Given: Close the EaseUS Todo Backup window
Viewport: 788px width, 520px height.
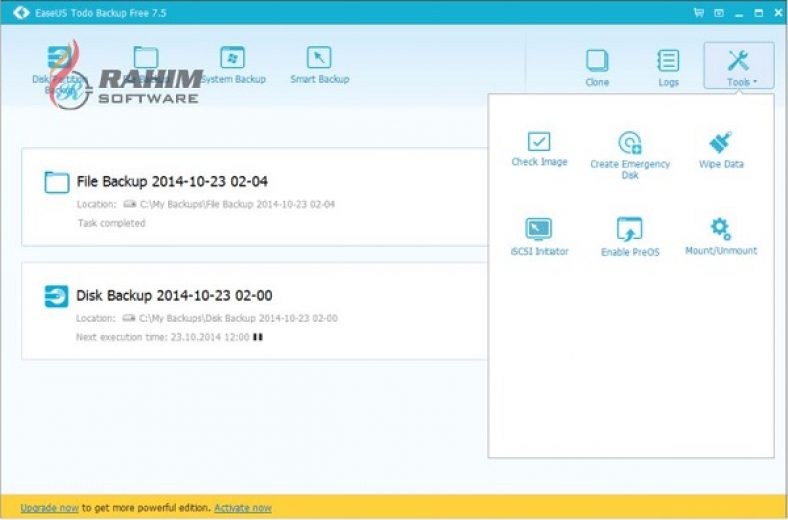Looking at the screenshot, I should pos(777,13).
